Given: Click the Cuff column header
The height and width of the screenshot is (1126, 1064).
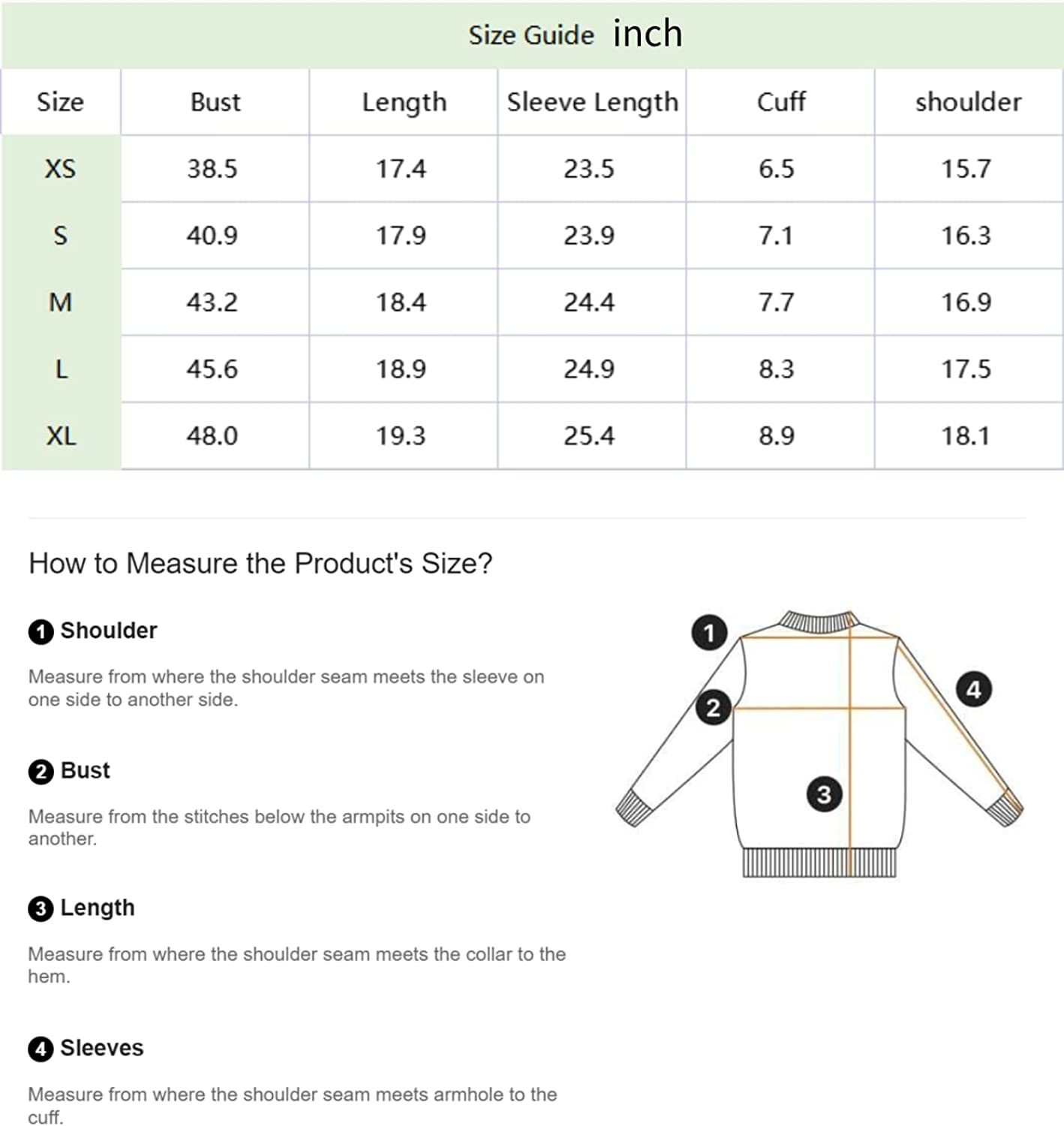Looking at the screenshot, I should (x=780, y=102).
